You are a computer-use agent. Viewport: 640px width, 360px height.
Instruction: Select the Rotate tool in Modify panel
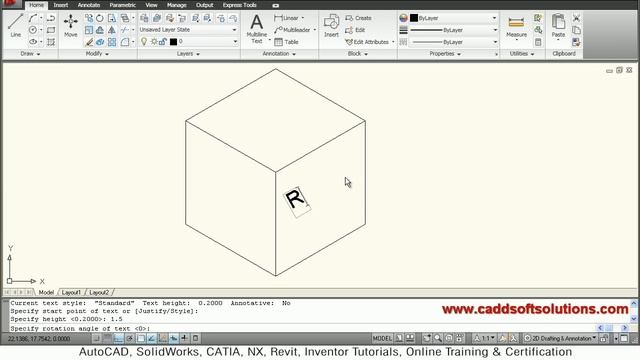pyautogui.click(x=100, y=18)
